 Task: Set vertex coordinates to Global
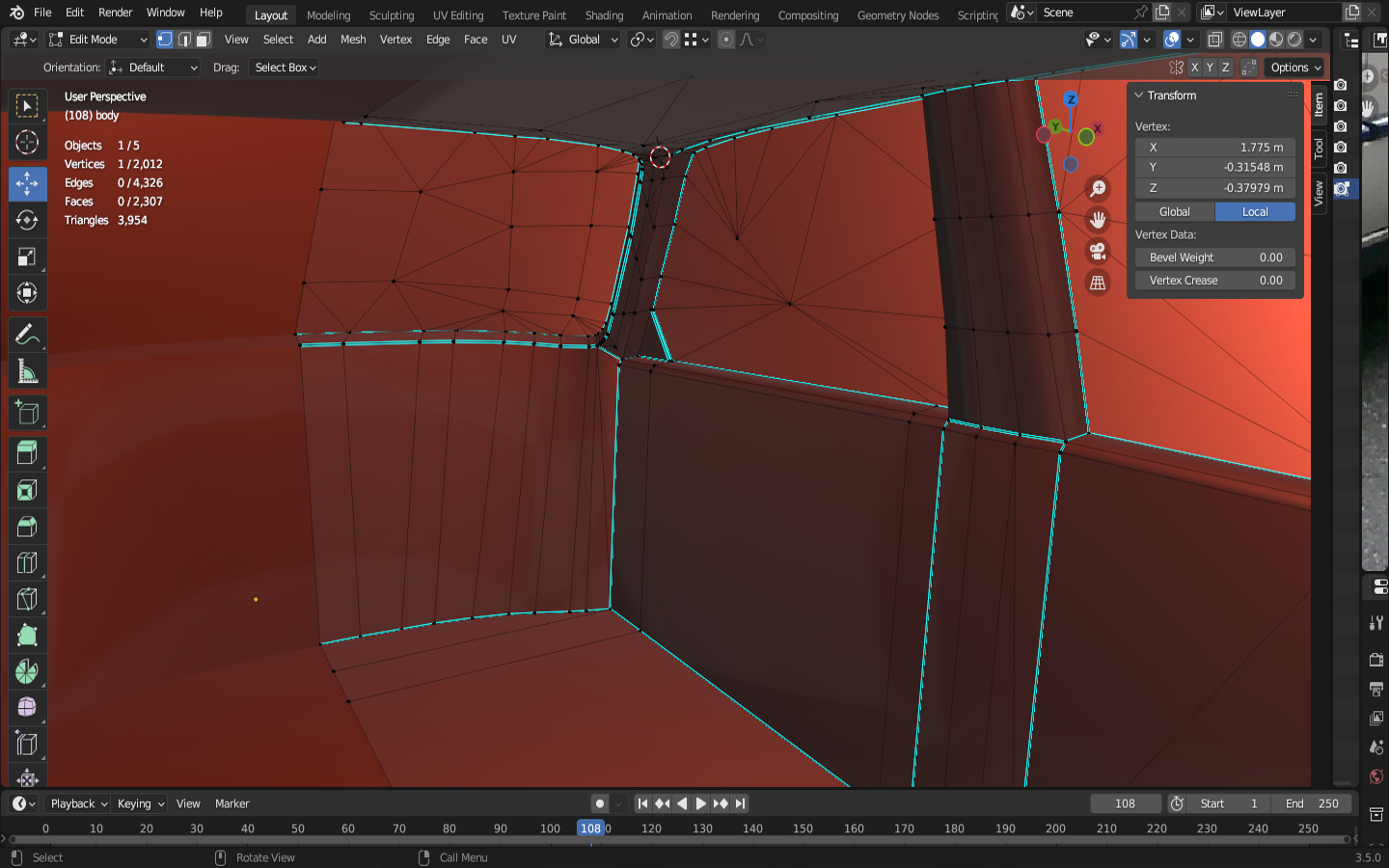tap(1174, 212)
